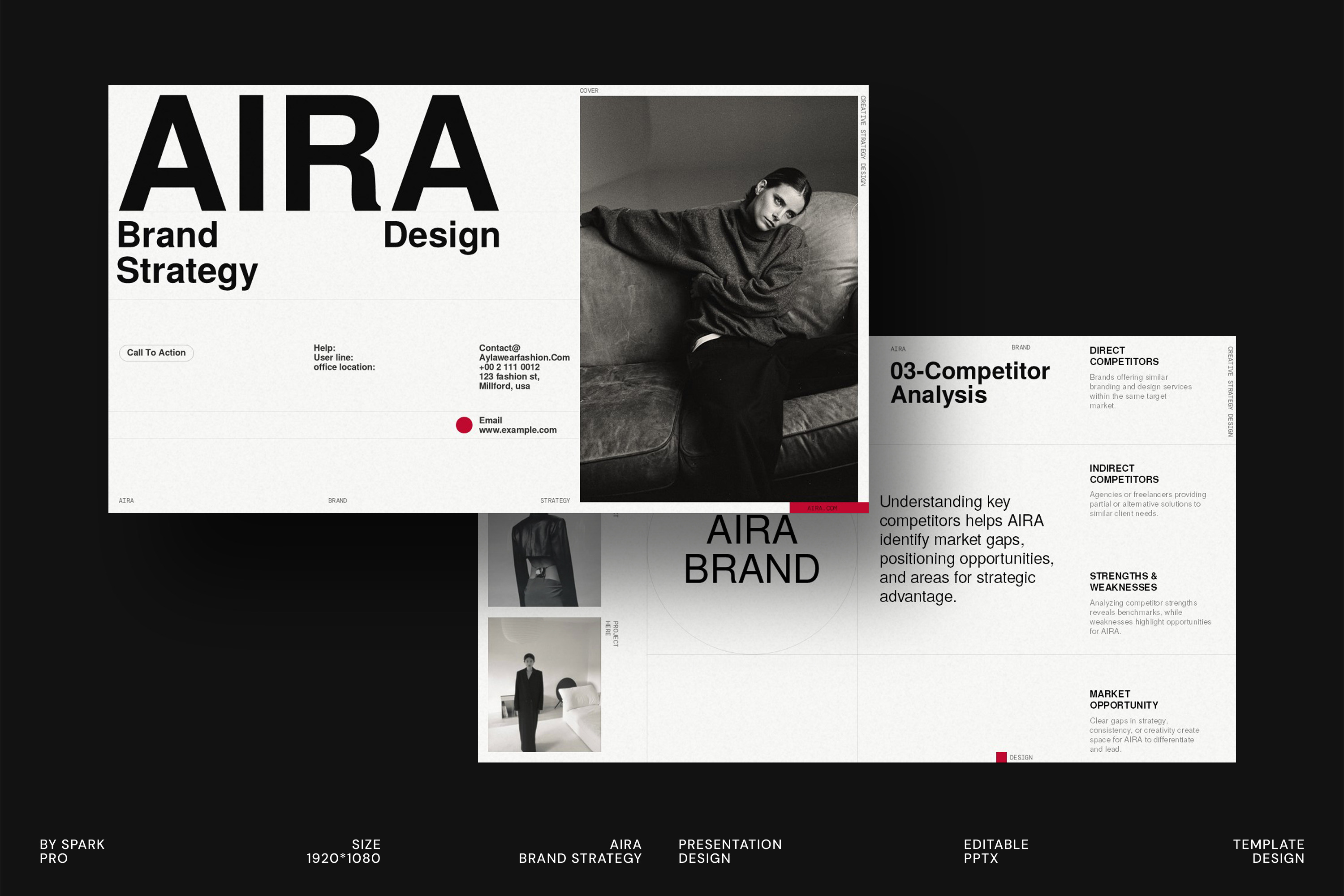The height and width of the screenshot is (896, 1344).
Task: Click the MARKET OPPORTUNITY heading
Action: tap(1124, 699)
